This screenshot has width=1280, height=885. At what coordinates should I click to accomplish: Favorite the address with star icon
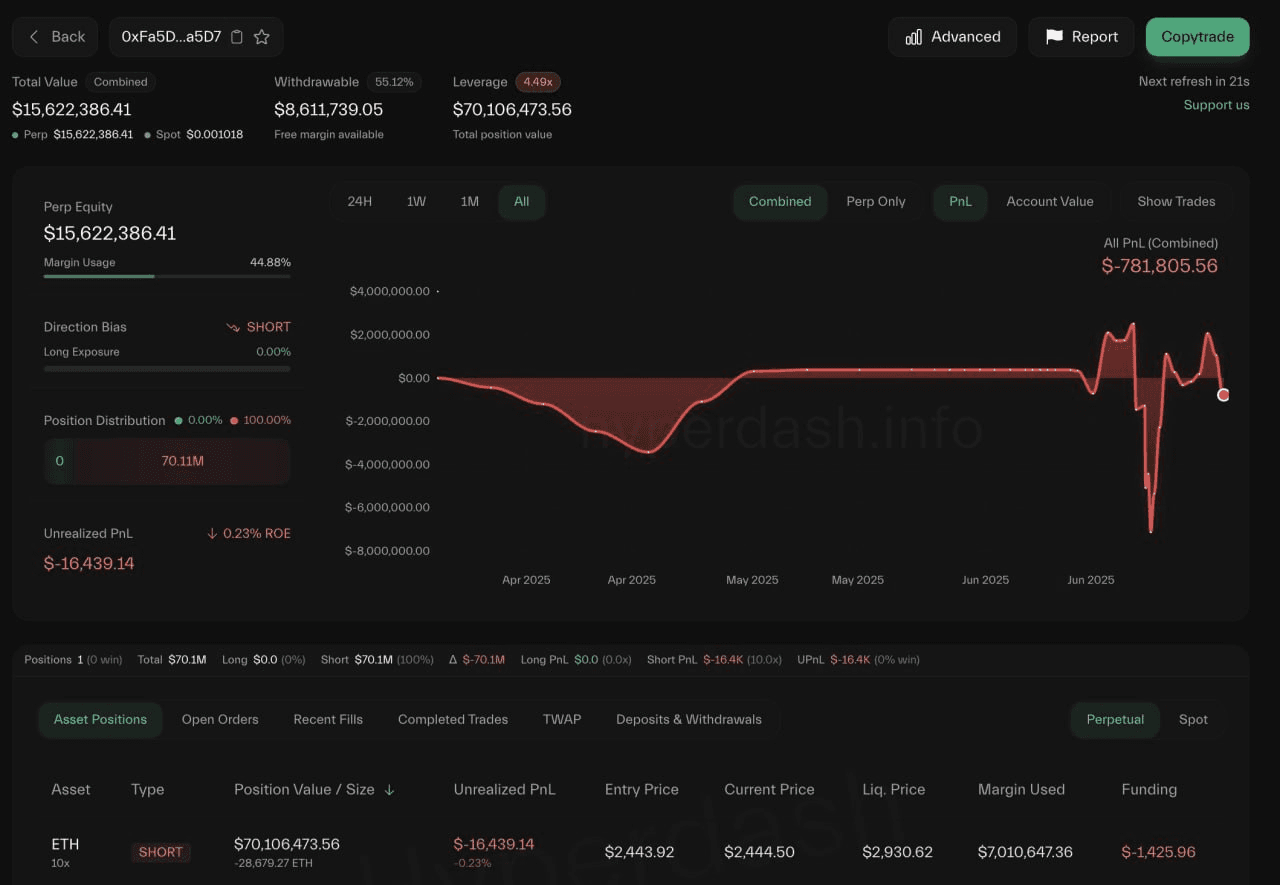point(262,37)
